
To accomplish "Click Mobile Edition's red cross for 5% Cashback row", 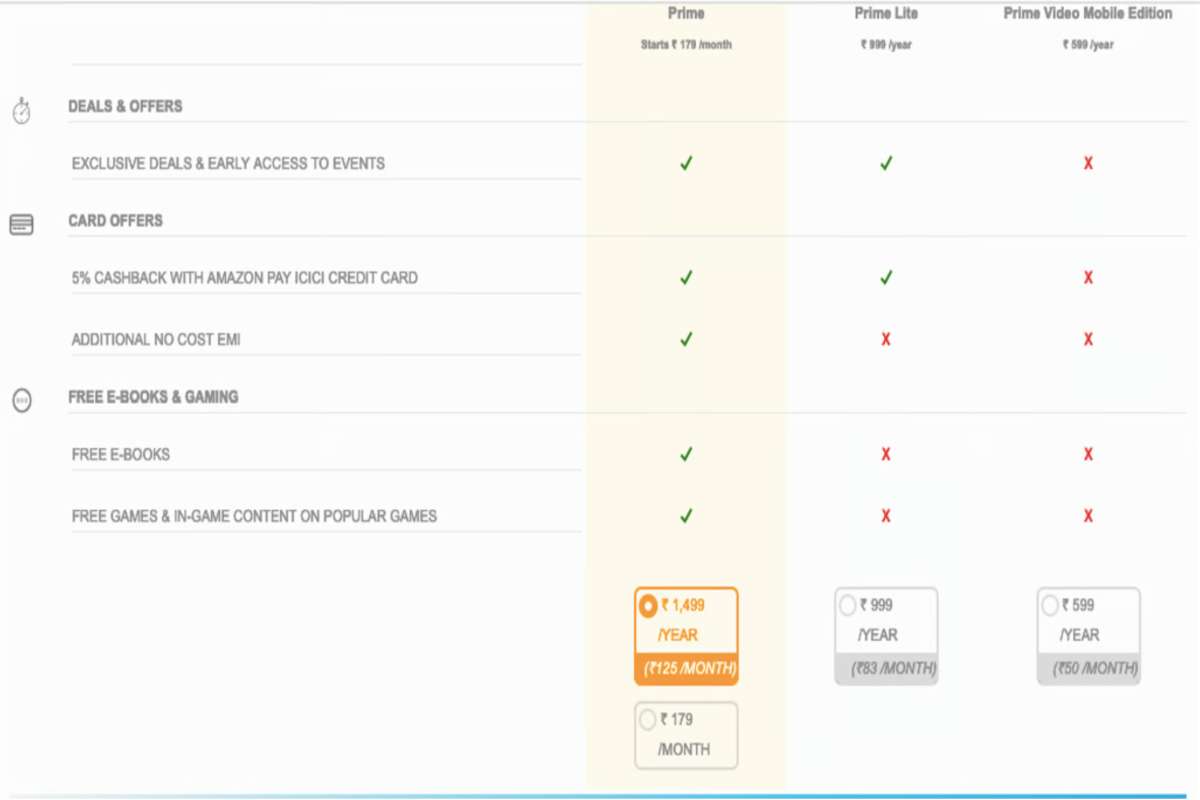I will (1088, 277).
